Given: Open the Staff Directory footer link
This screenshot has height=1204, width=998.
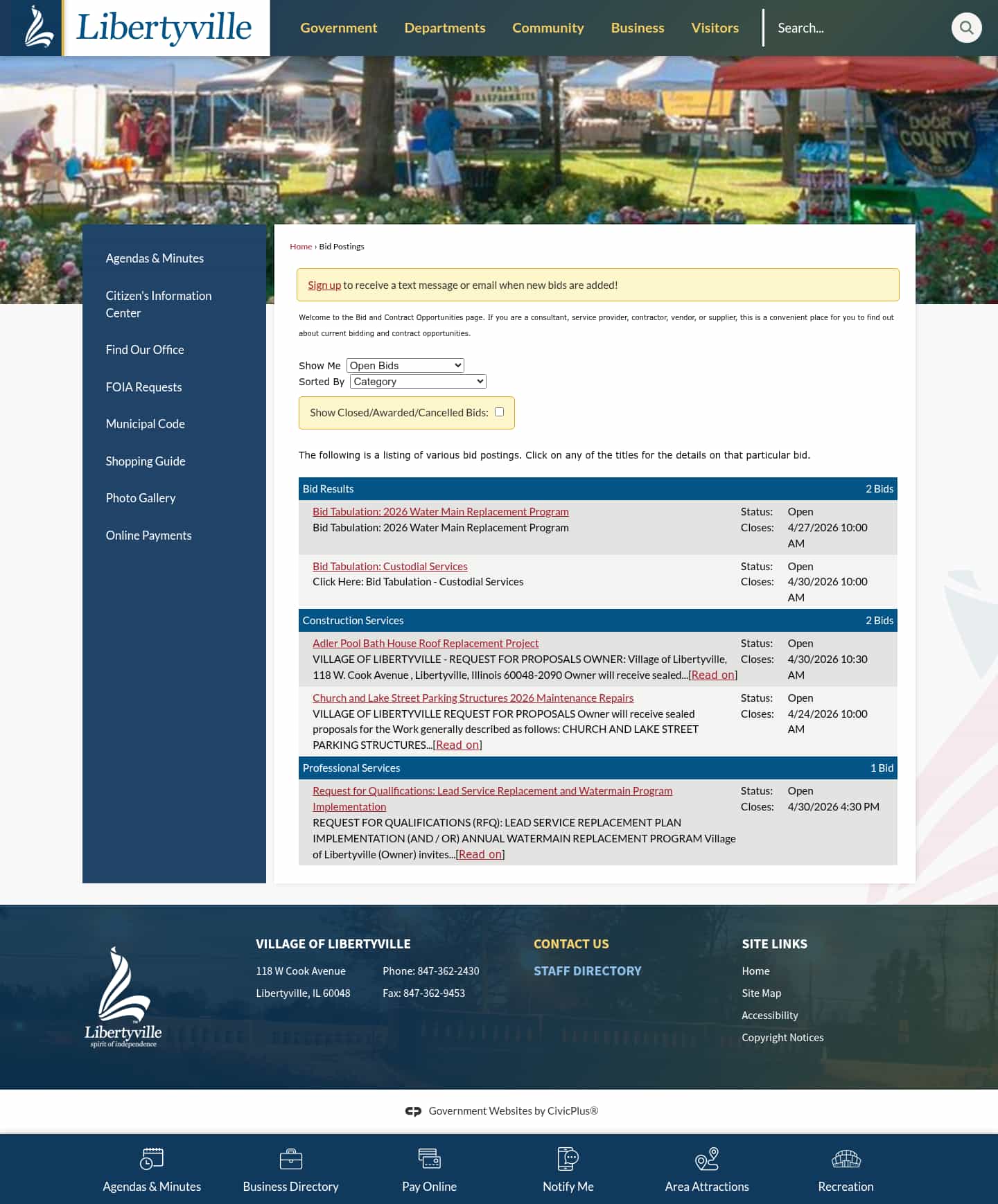Looking at the screenshot, I should [x=588, y=971].
